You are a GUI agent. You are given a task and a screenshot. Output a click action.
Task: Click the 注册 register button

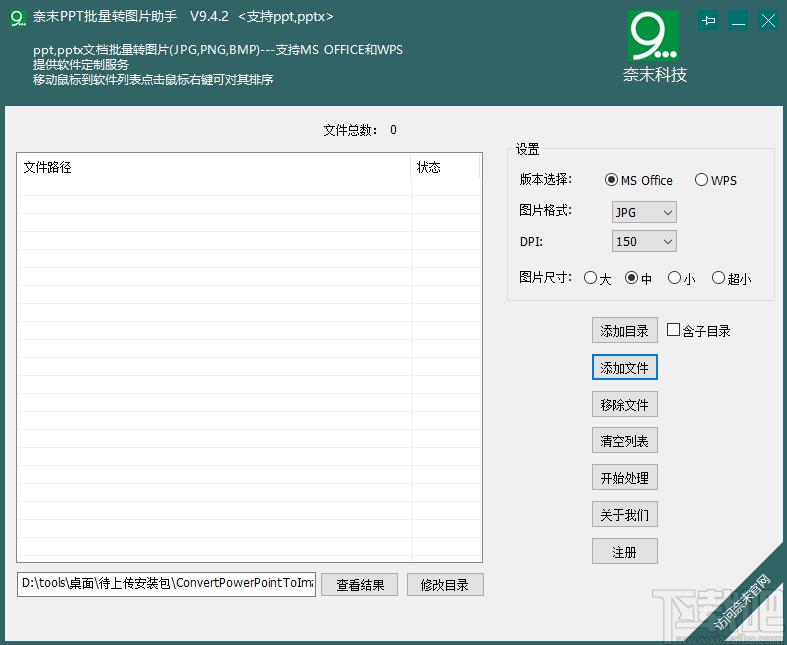[x=624, y=552]
